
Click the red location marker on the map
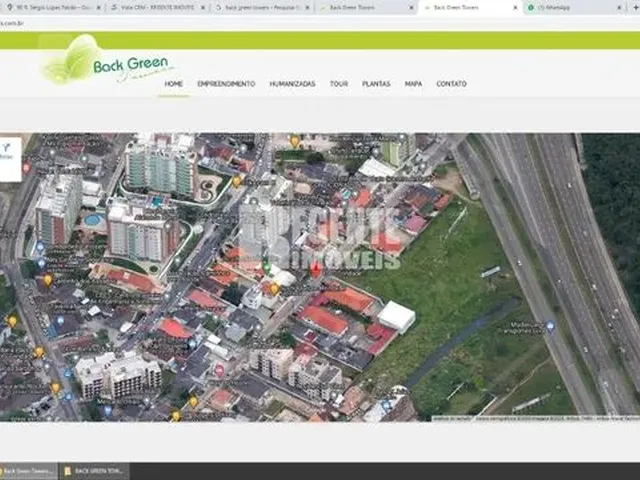point(316,270)
